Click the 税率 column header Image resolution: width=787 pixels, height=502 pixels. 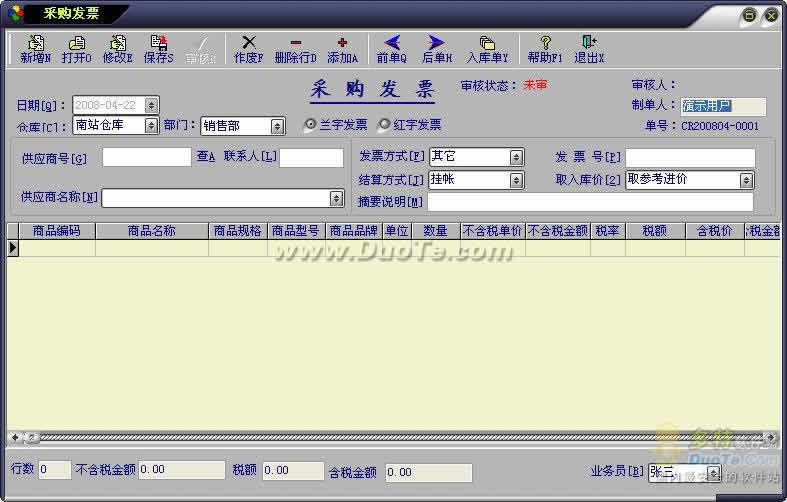click(x=608, y=231)
